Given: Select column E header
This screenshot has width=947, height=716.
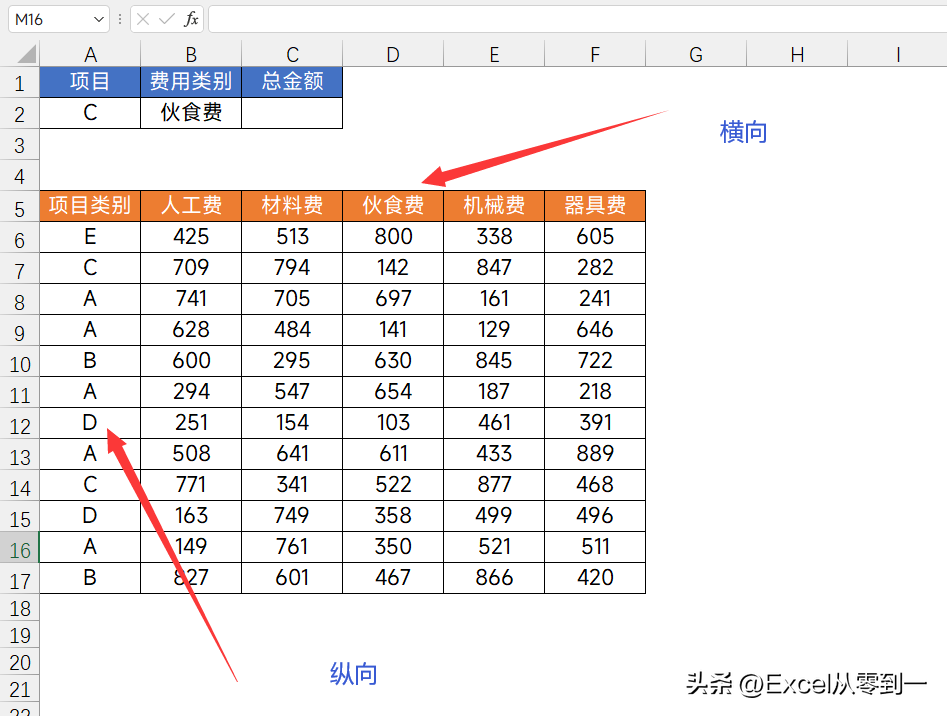Looking at the screenshot, I should 494,54.
